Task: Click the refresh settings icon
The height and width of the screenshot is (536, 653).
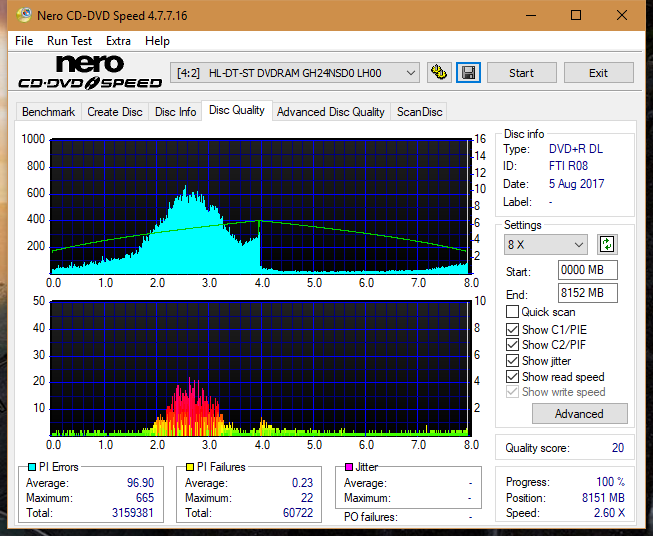Action: point(607,244)
